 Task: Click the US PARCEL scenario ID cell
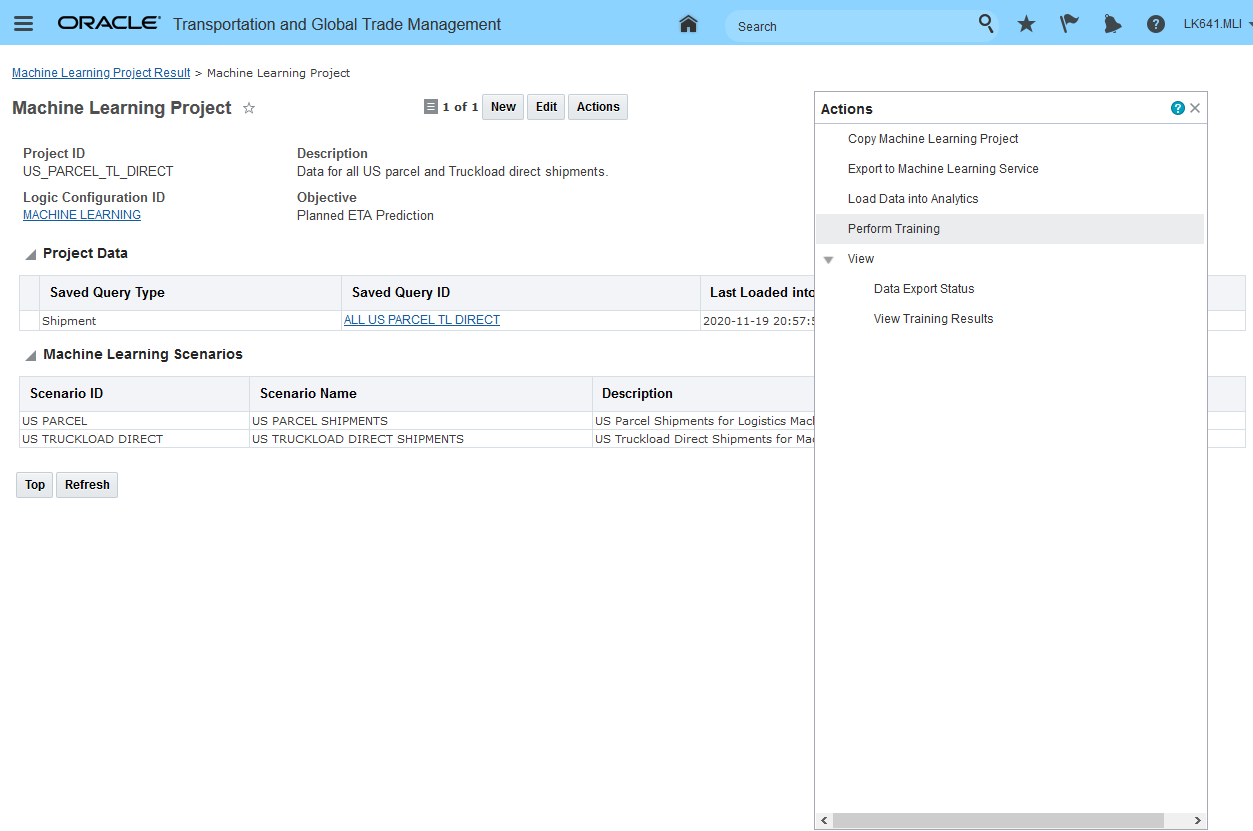[134, 421]
